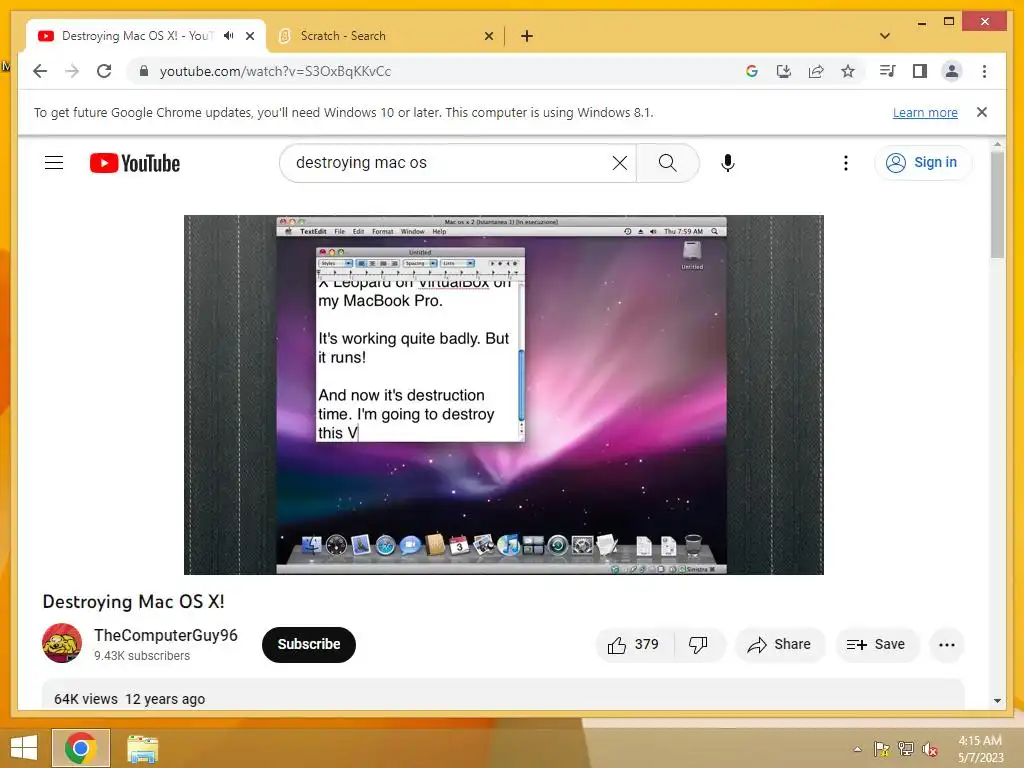This screenshot has width=1024, height=768.
Task: Open the Google icon in the address bar
Action: pyautogui.click(x=752, y=71)
